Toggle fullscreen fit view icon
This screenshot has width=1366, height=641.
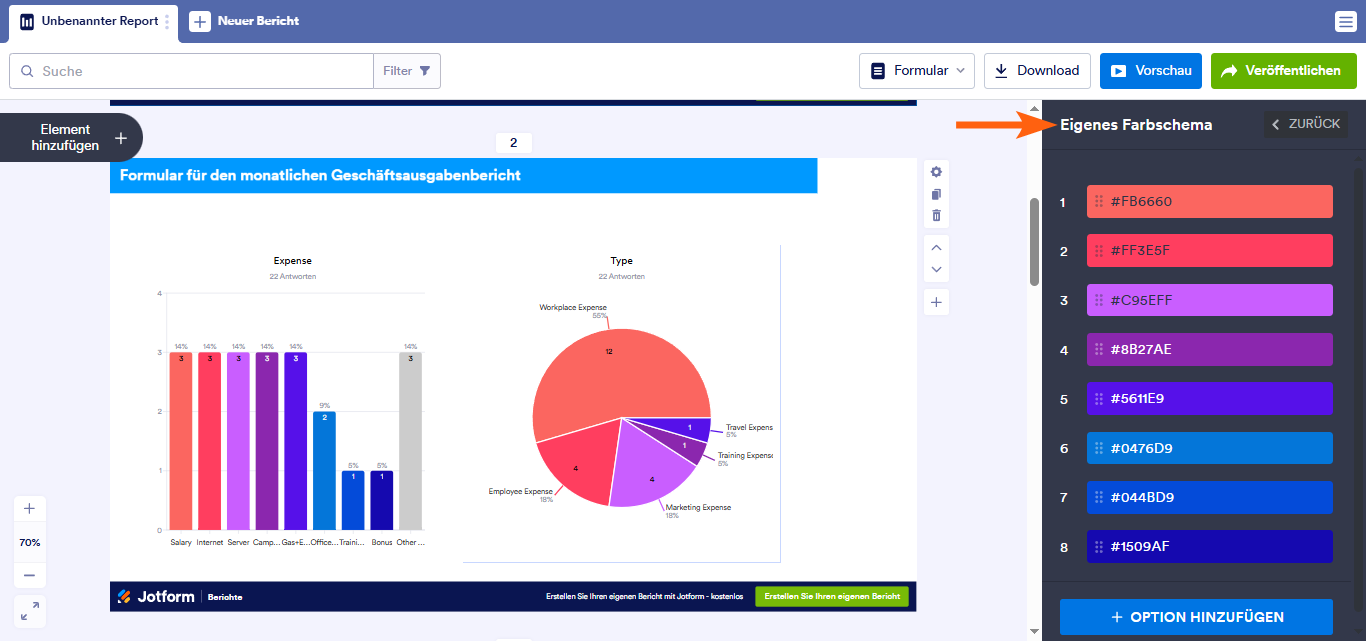(29, 610)
